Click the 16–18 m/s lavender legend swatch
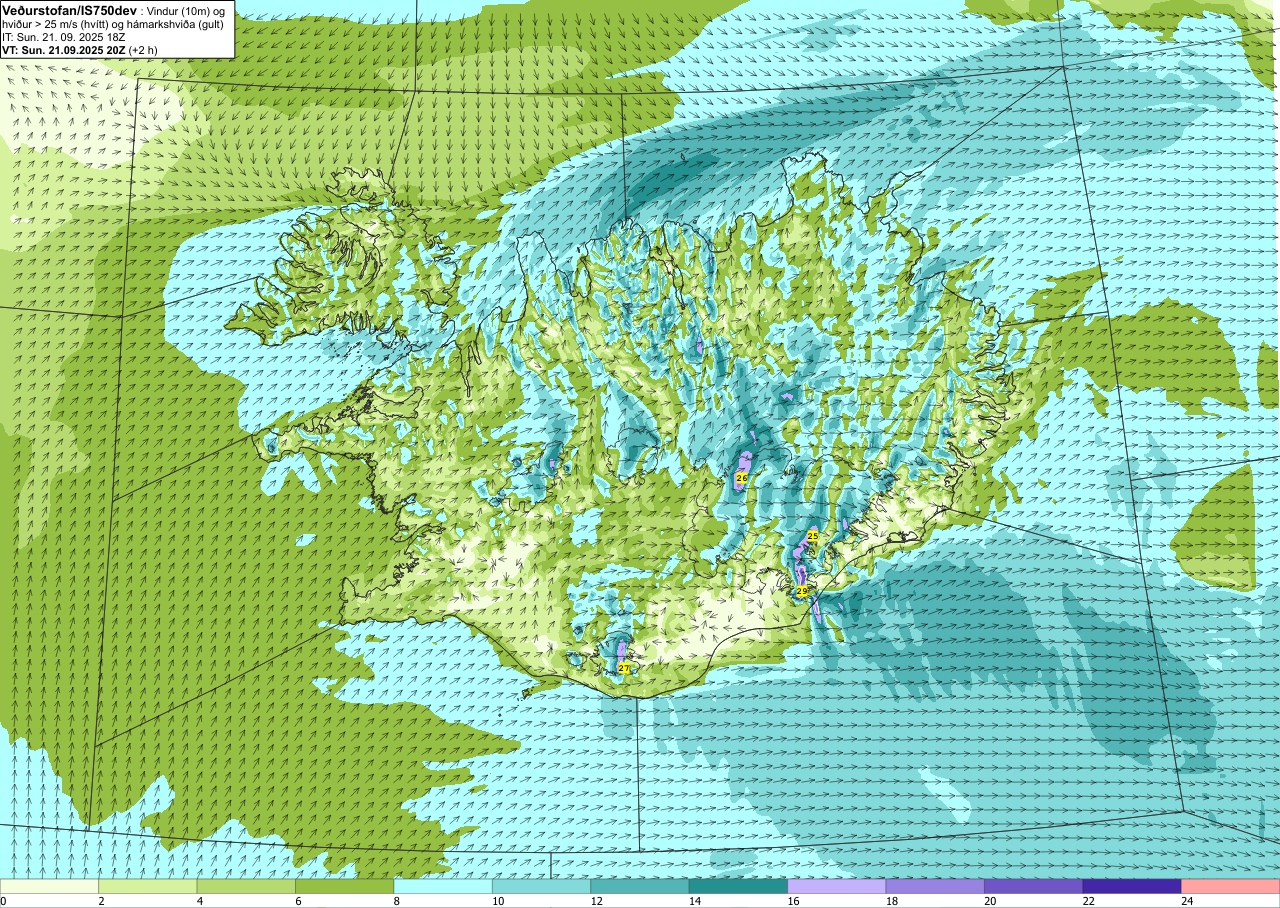The width and height of the screenshot is (1280, 908). (x=837, y=886)
